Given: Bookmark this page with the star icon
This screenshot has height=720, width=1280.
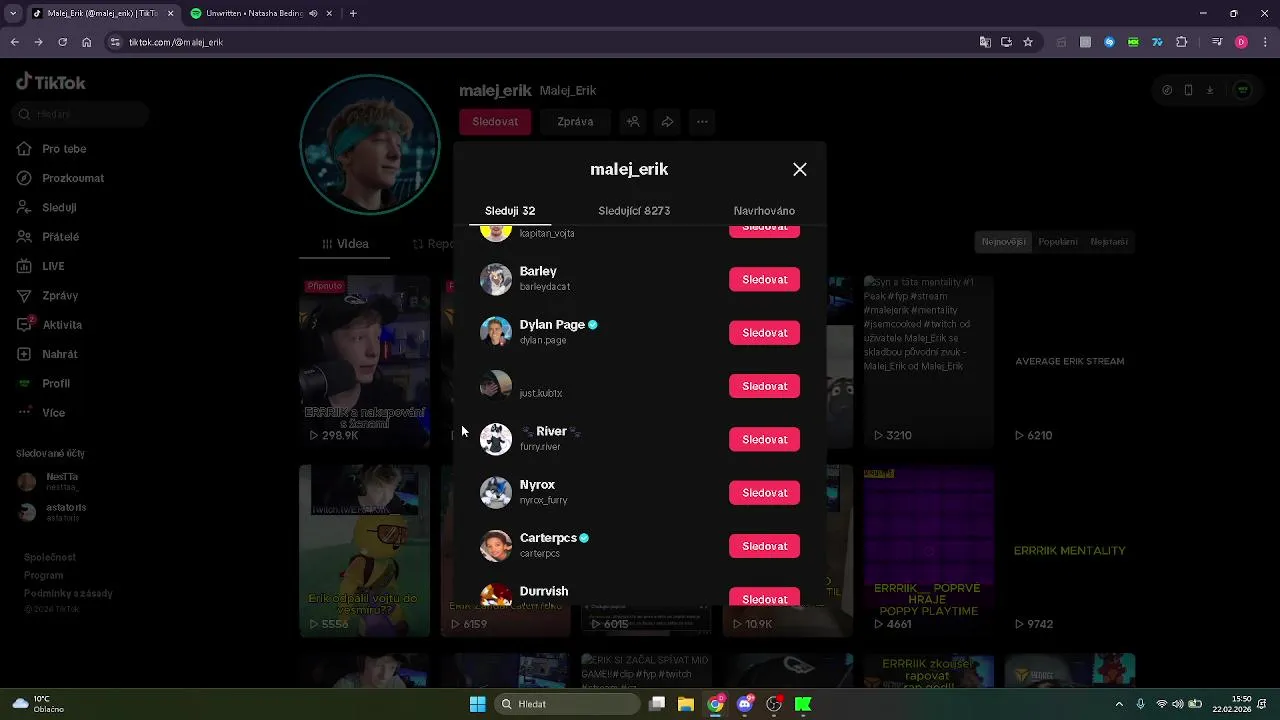Looking at the screenshot, I should coord(1027,42).
